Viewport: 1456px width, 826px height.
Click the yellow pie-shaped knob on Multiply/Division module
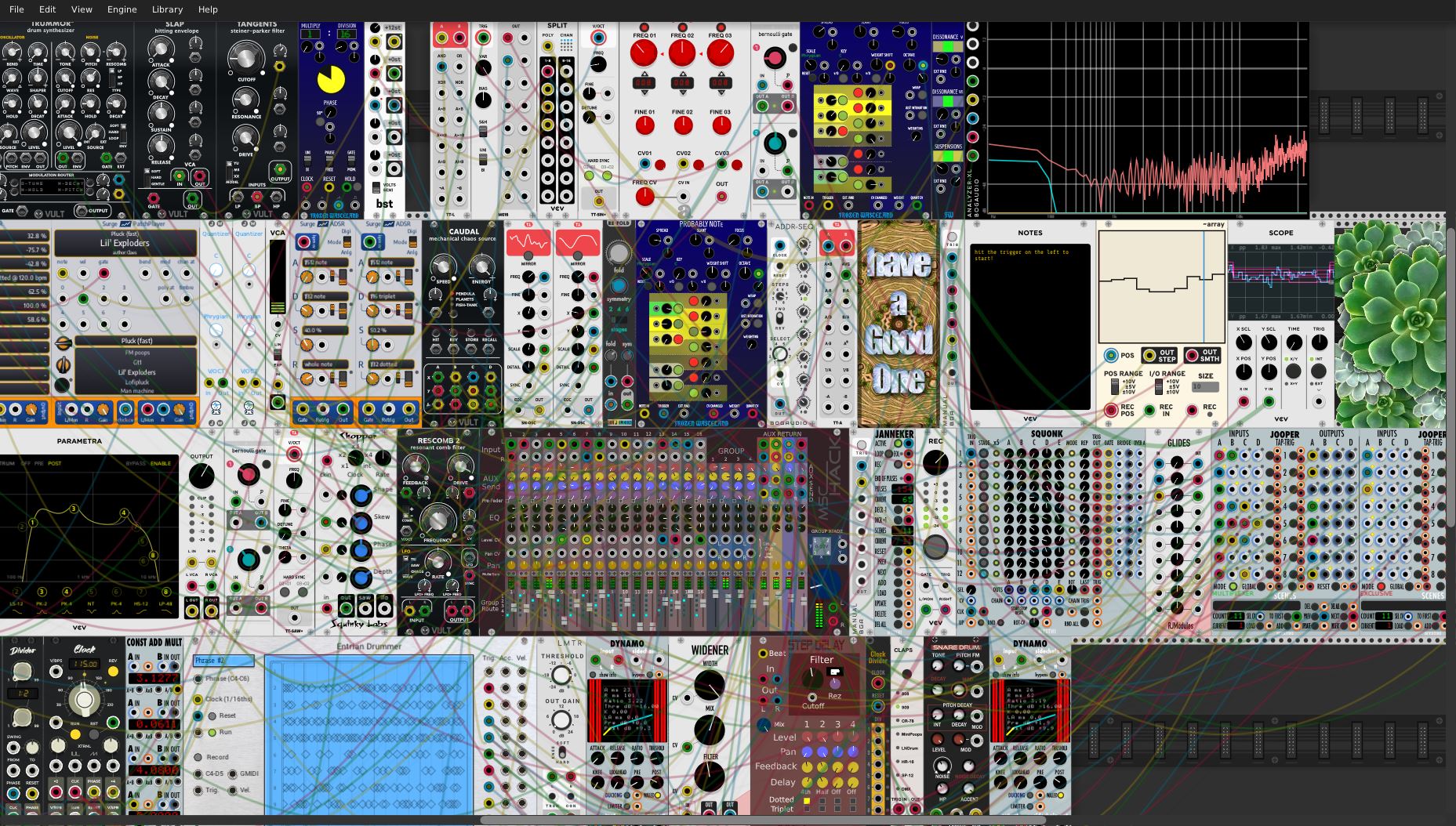coord(331,80)
